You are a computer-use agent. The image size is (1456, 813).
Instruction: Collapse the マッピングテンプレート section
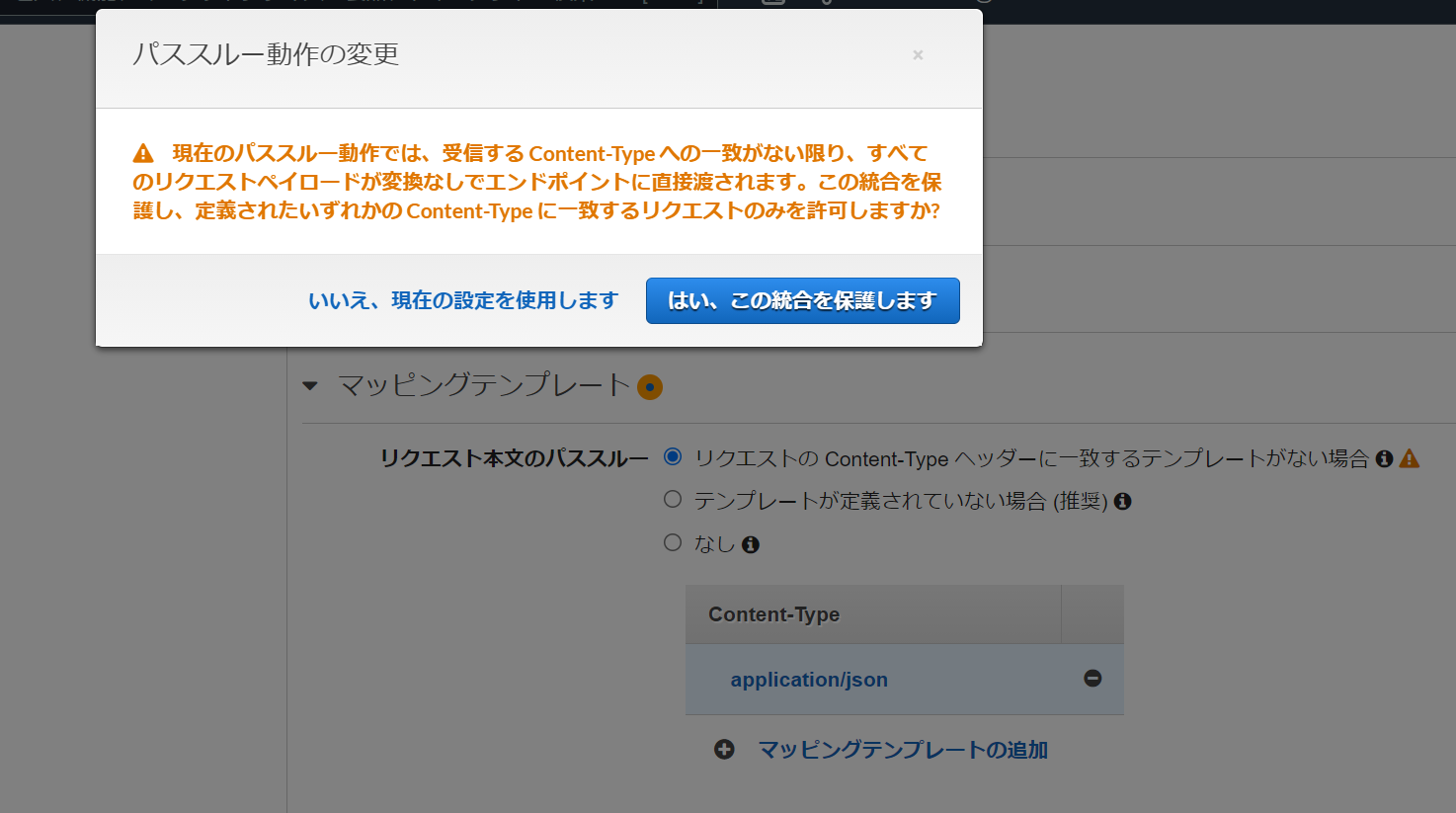[311, 386]
